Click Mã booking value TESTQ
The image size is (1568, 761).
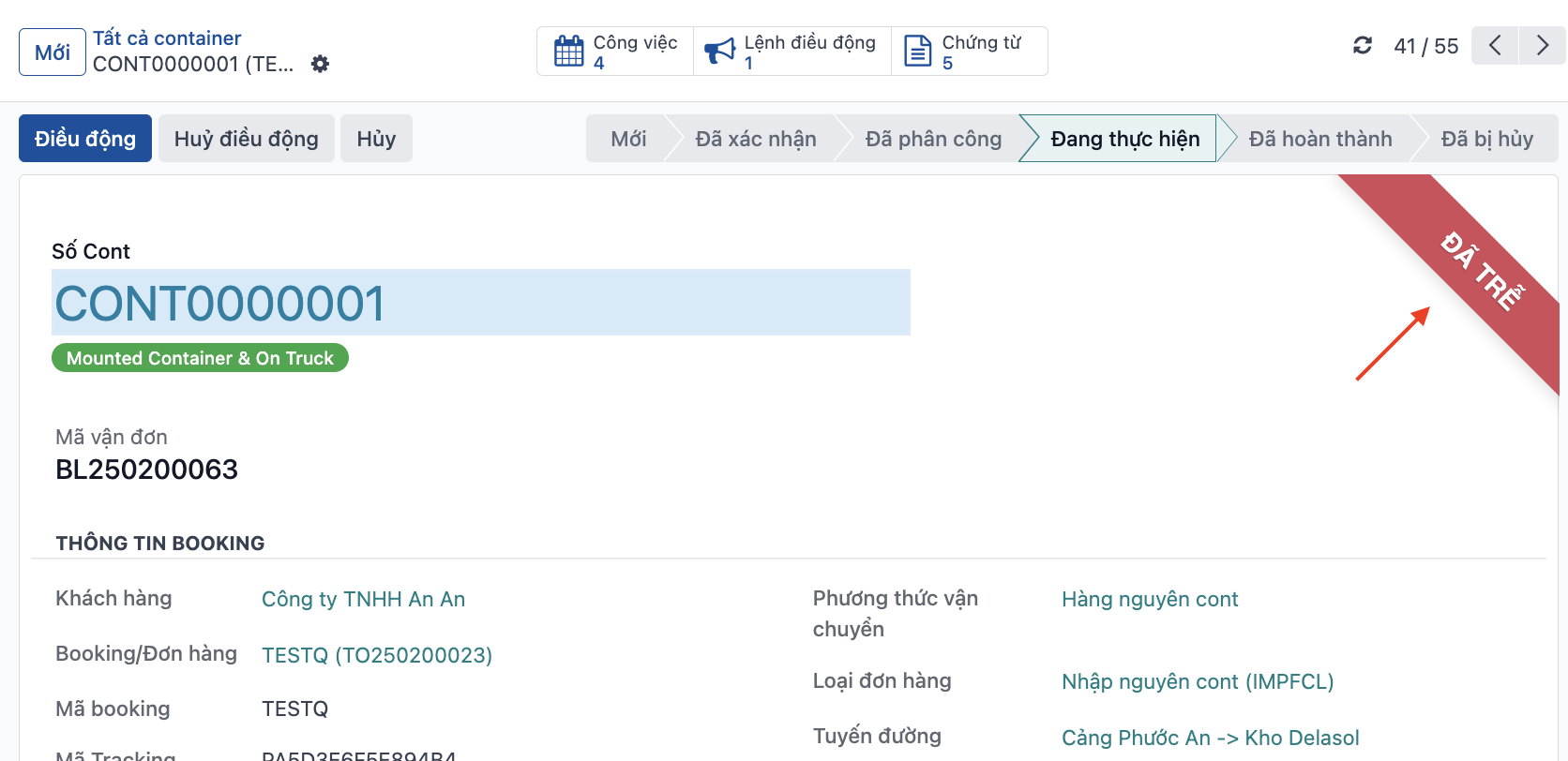pyautogui.click(x=294, y=709)
